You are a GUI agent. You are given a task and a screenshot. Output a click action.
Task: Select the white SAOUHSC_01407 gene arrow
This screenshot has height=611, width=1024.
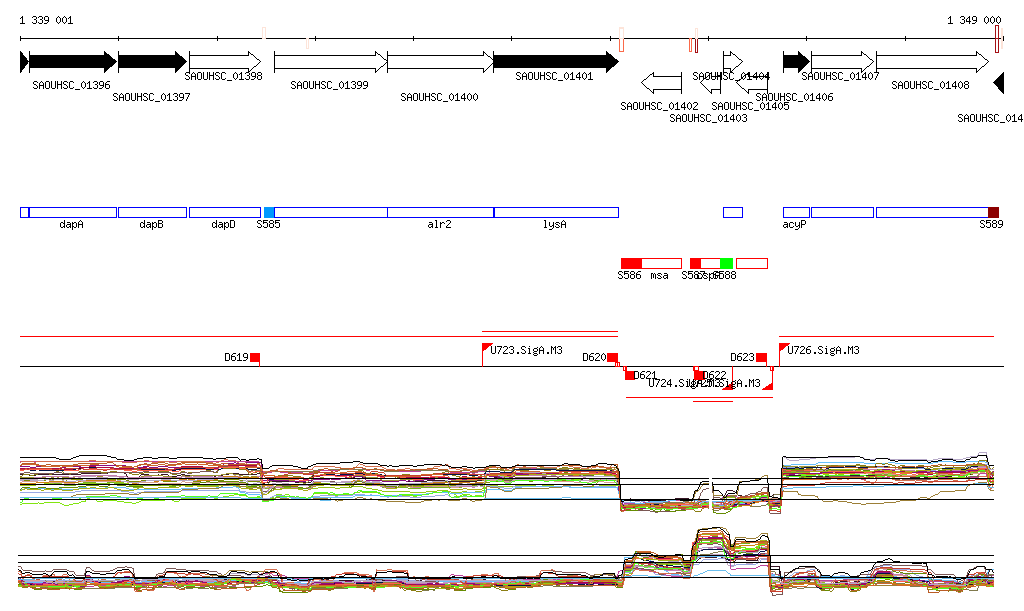point(842,62)
